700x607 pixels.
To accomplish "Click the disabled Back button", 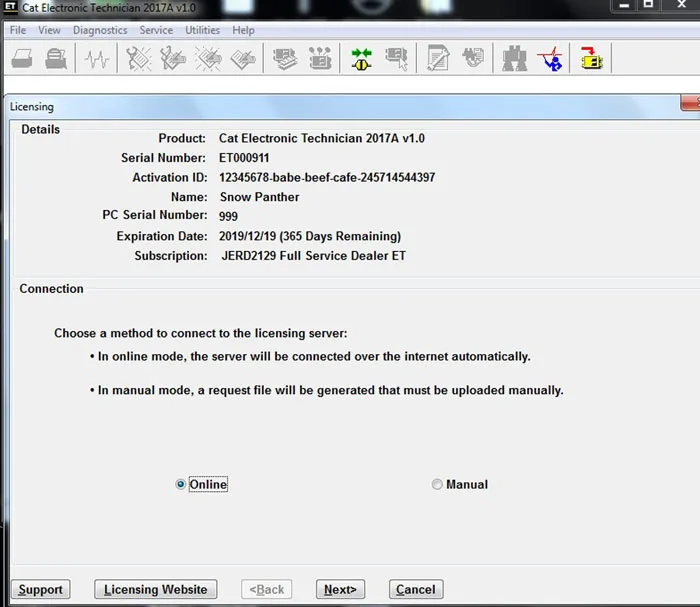I will click(x=267, y=589).
